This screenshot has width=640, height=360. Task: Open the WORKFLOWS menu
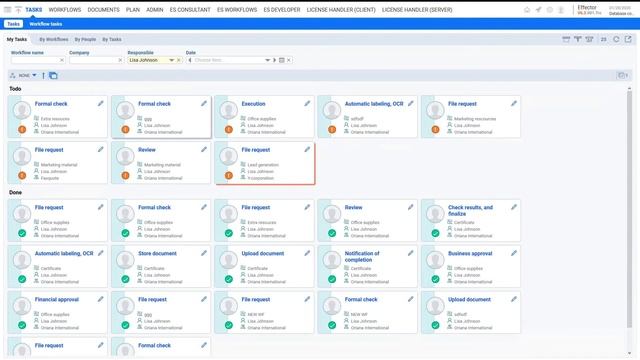[x=64, y=10]
